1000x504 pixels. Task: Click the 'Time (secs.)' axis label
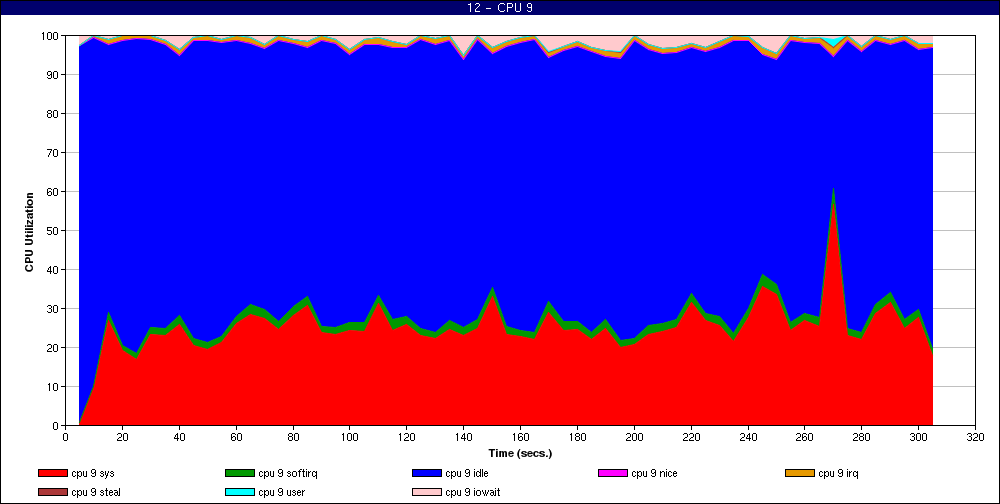click(520, 454)
